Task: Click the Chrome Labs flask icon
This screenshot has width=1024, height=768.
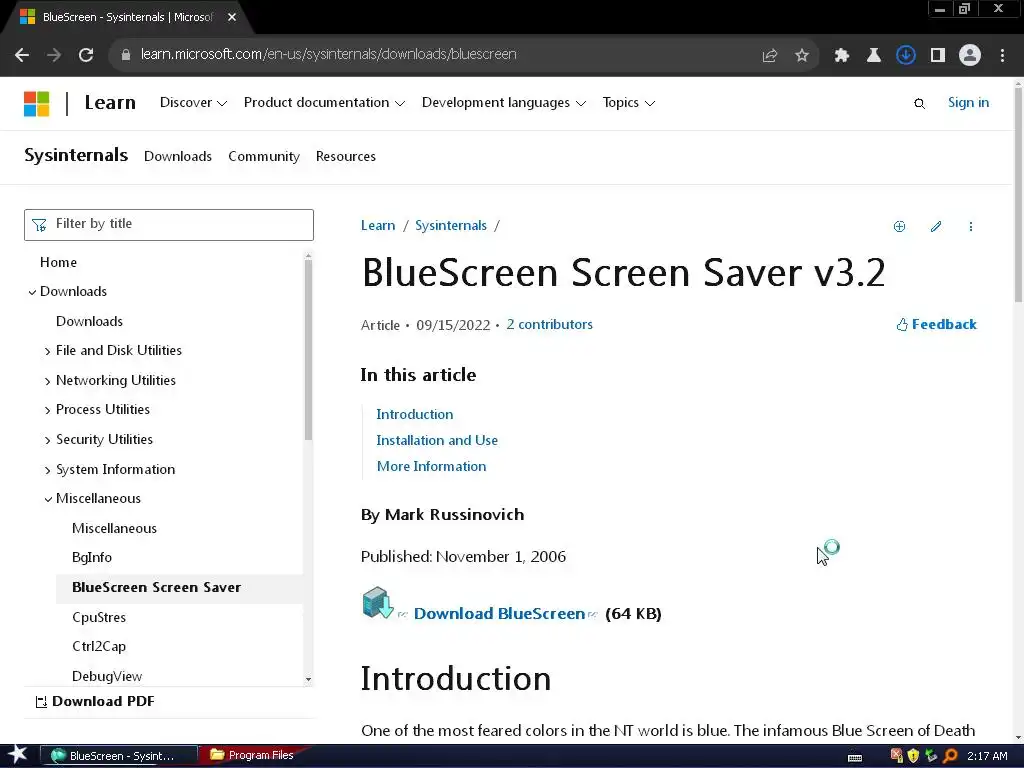Action: click(x=874, y=56)
